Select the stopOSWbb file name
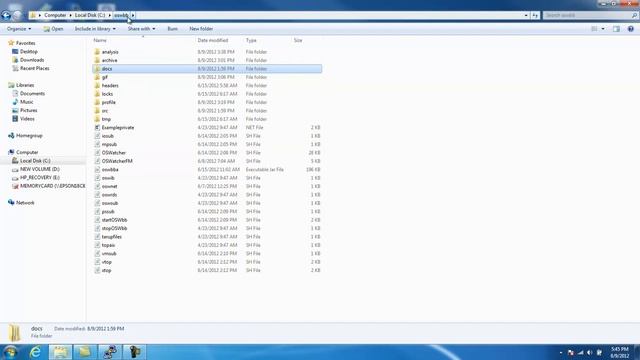The image size is (640, 360). click(114, 228)
